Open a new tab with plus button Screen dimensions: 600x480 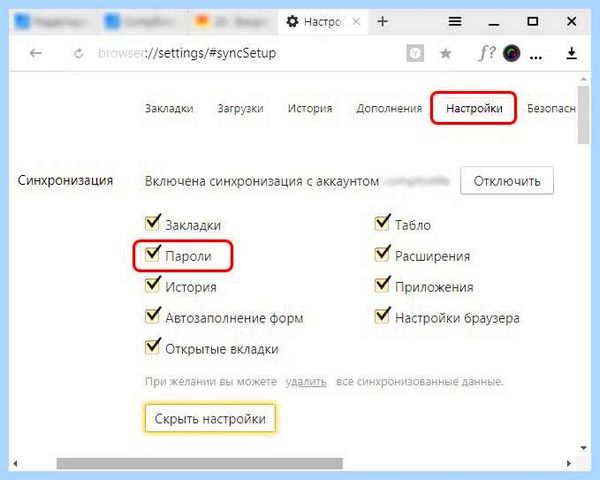(382, 21)
